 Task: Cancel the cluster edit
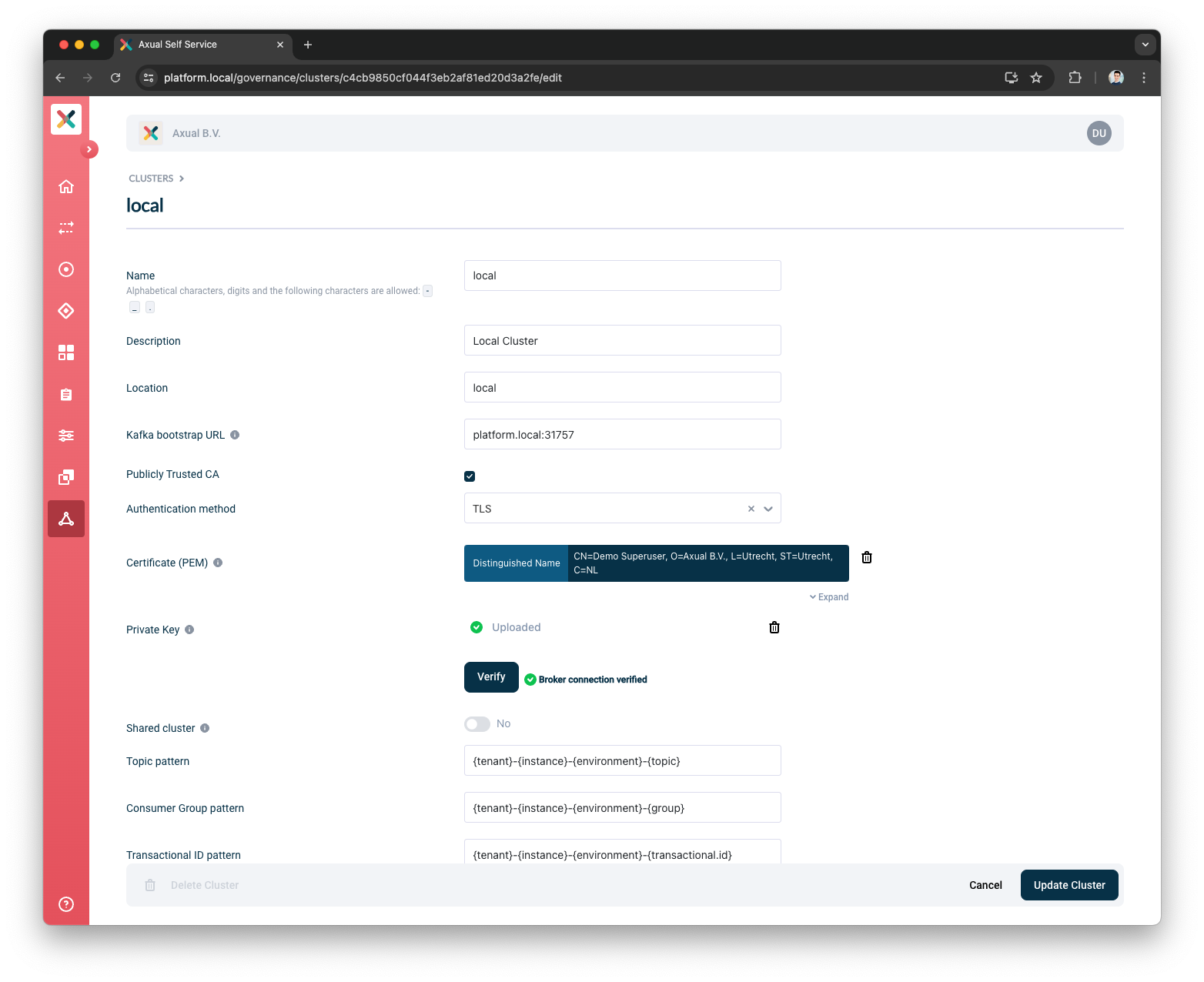pyautogui.click(x=985, y=885)
